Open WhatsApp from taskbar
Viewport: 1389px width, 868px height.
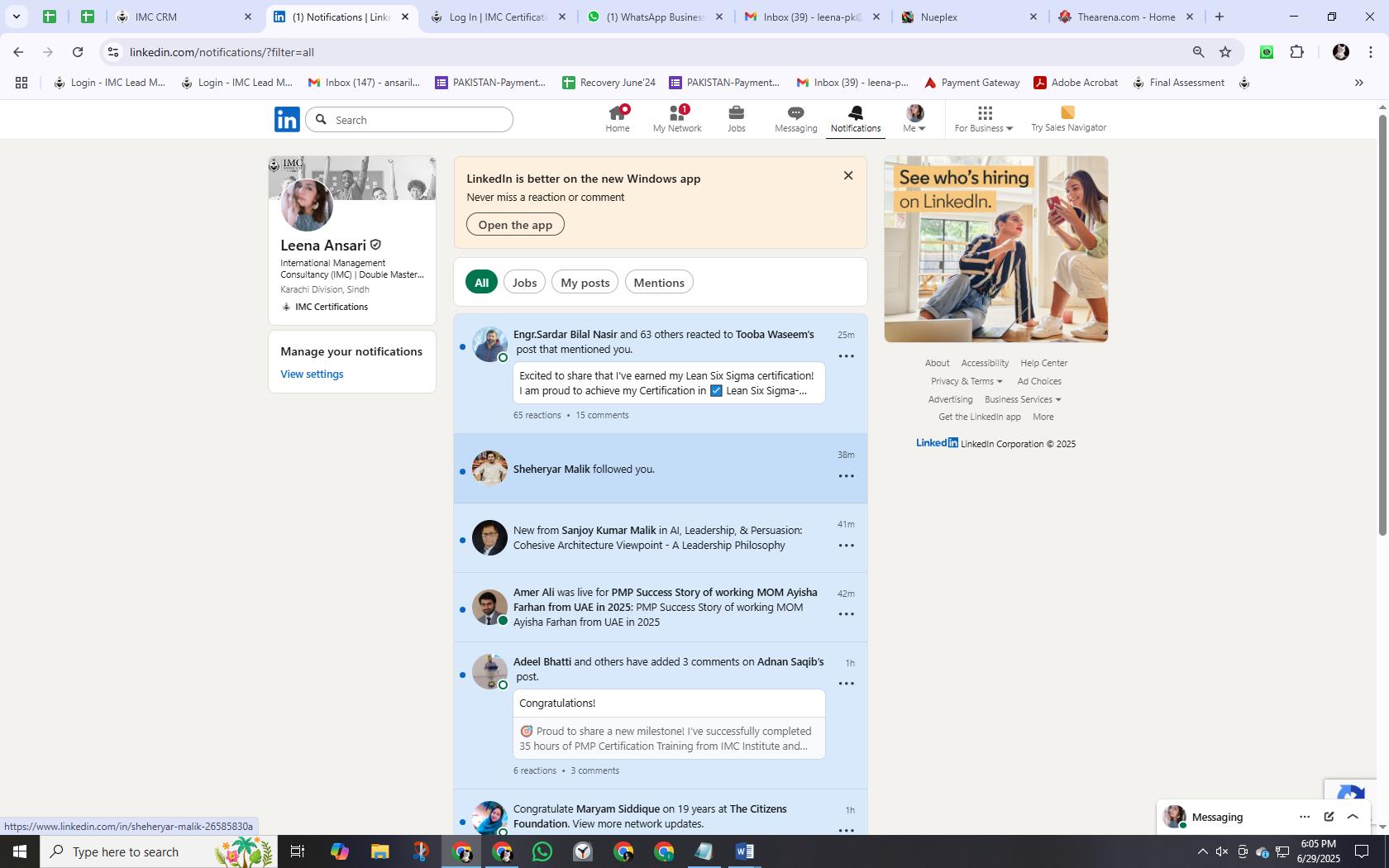coord(542,851)
